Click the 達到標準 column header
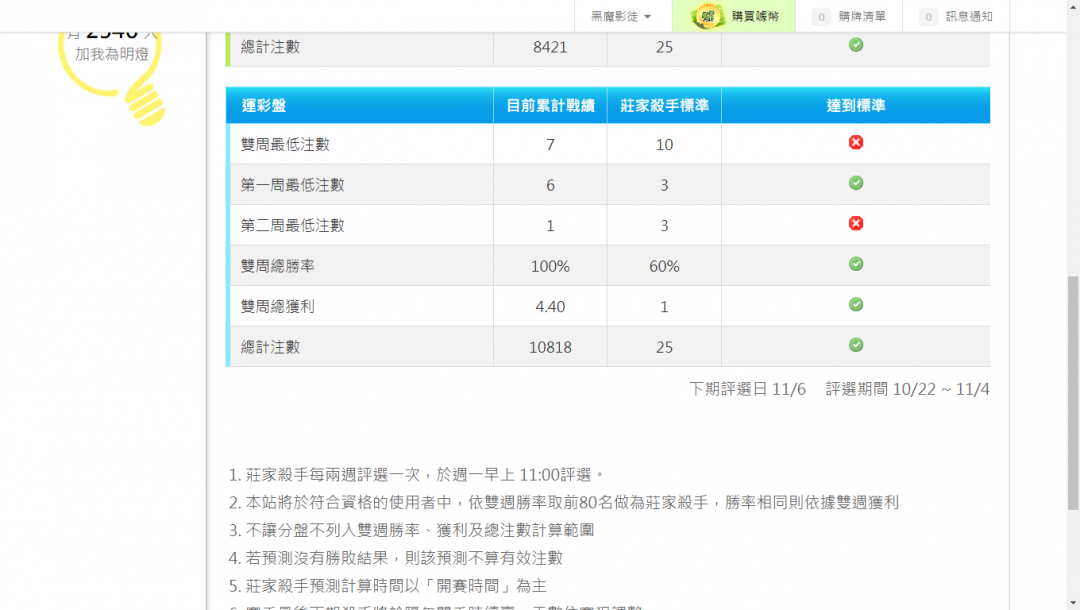This screenshot has height=610, width=1080. 855,105
